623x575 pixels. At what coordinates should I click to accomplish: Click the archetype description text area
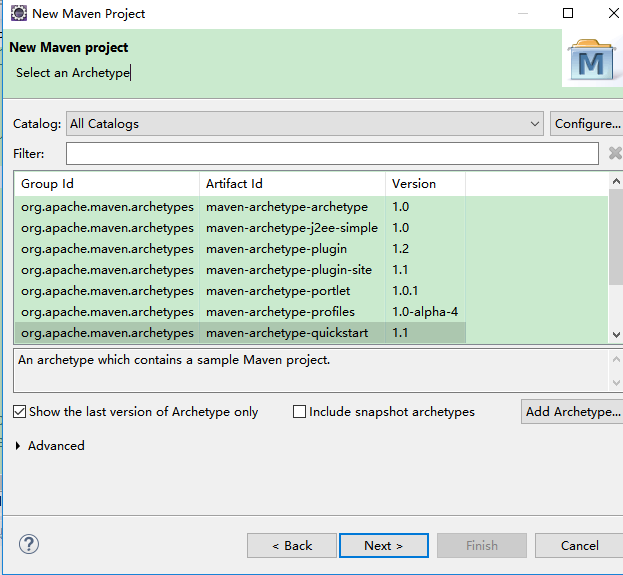[311, 371]
